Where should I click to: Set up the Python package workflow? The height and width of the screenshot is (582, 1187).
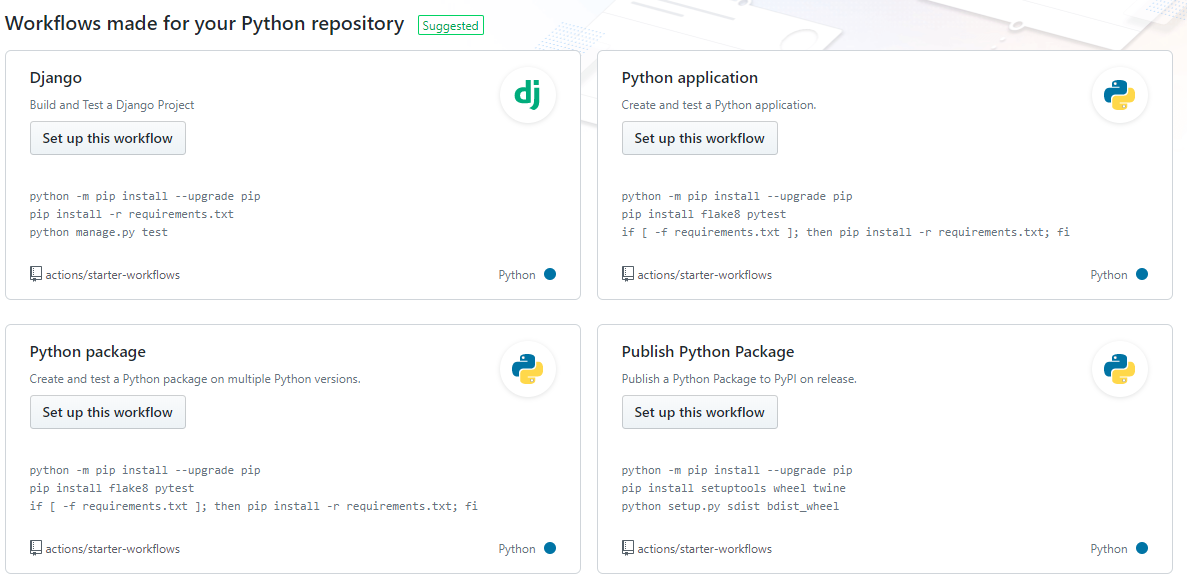pos(108,413)
